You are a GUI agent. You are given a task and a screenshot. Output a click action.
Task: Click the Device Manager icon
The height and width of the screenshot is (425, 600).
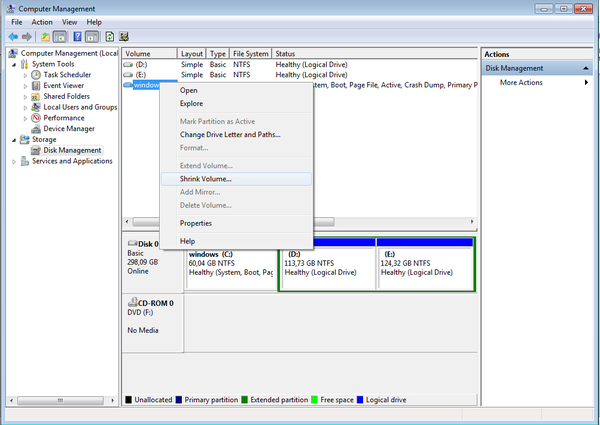point(36,129)
